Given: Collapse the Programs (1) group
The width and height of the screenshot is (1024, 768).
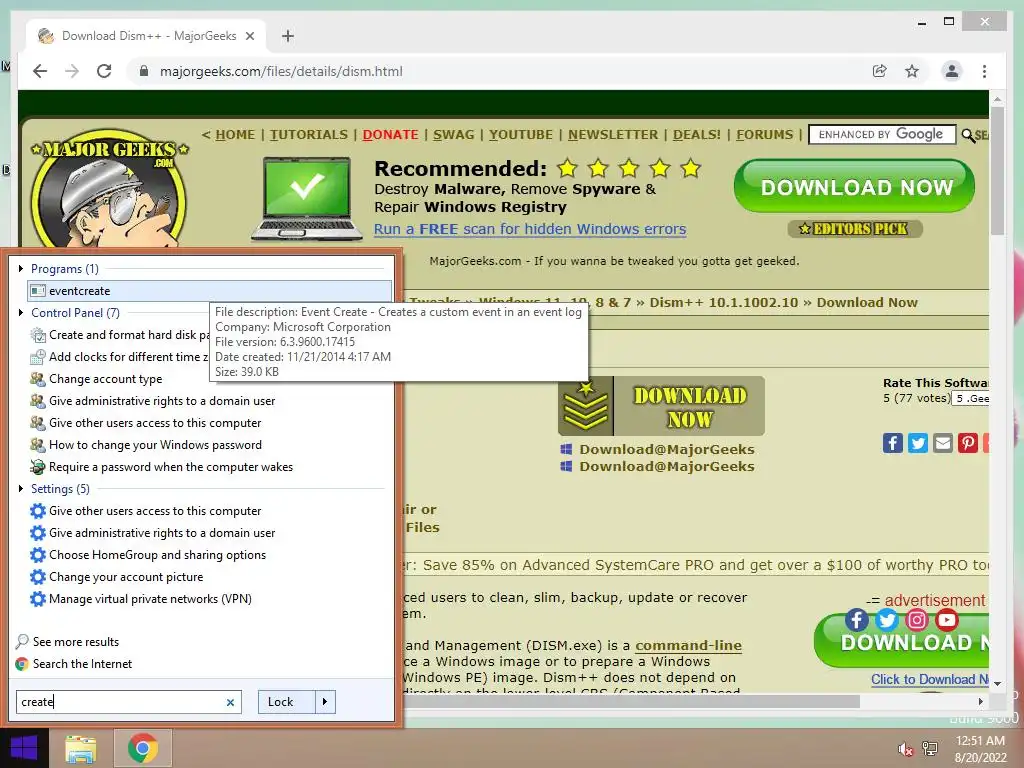Looking at the screenshot, I should 21,268.
